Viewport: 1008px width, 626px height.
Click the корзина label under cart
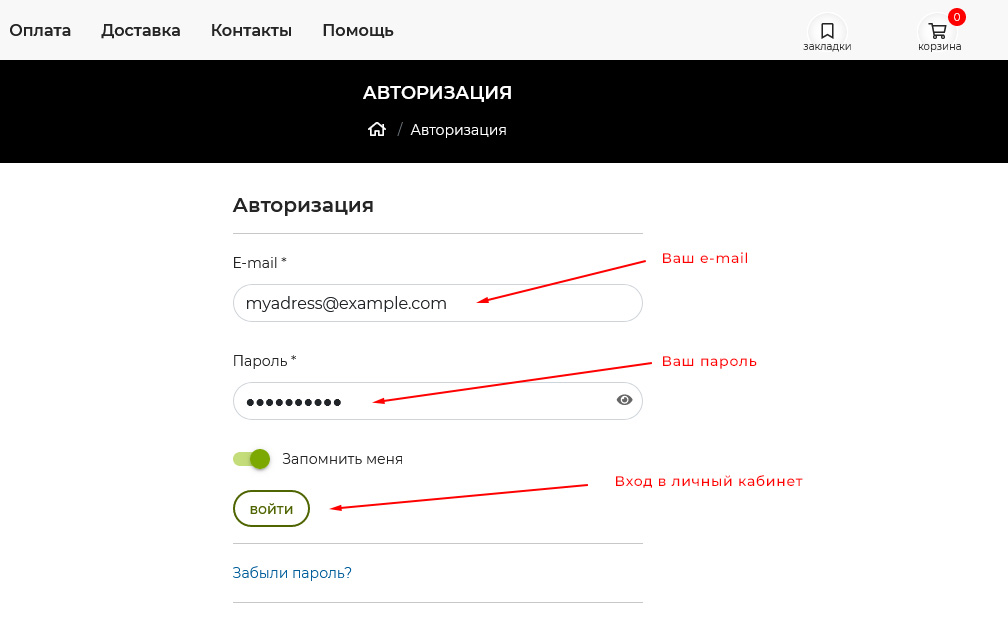coord(939,47)
